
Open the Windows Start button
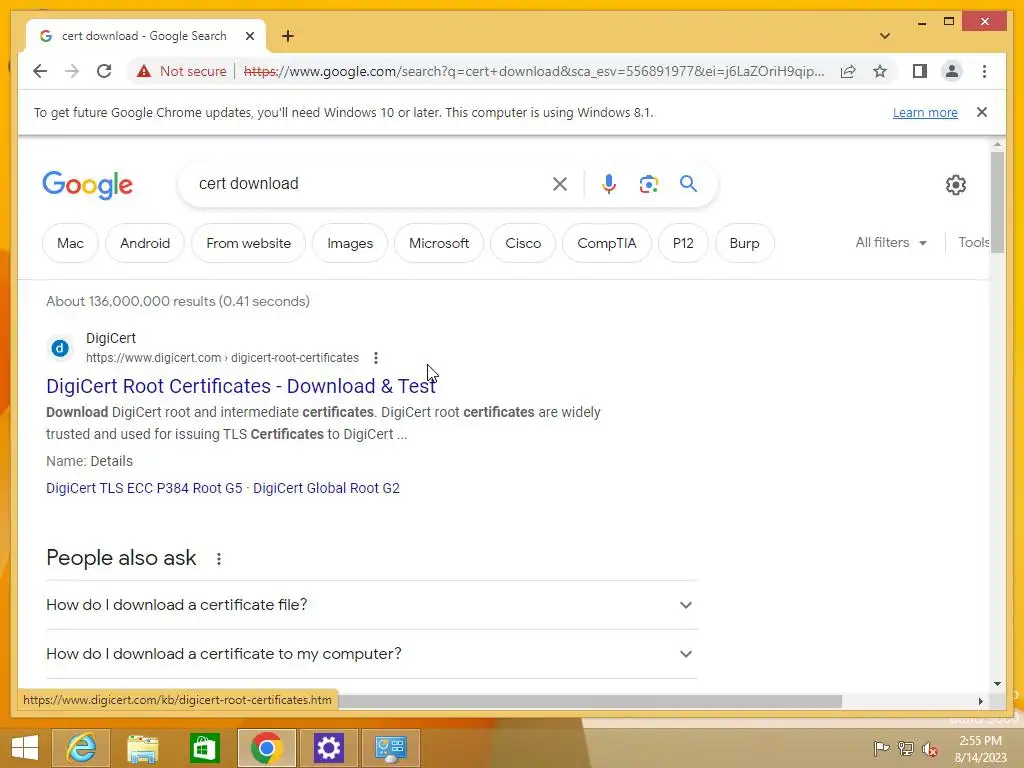tap(25, 748)
